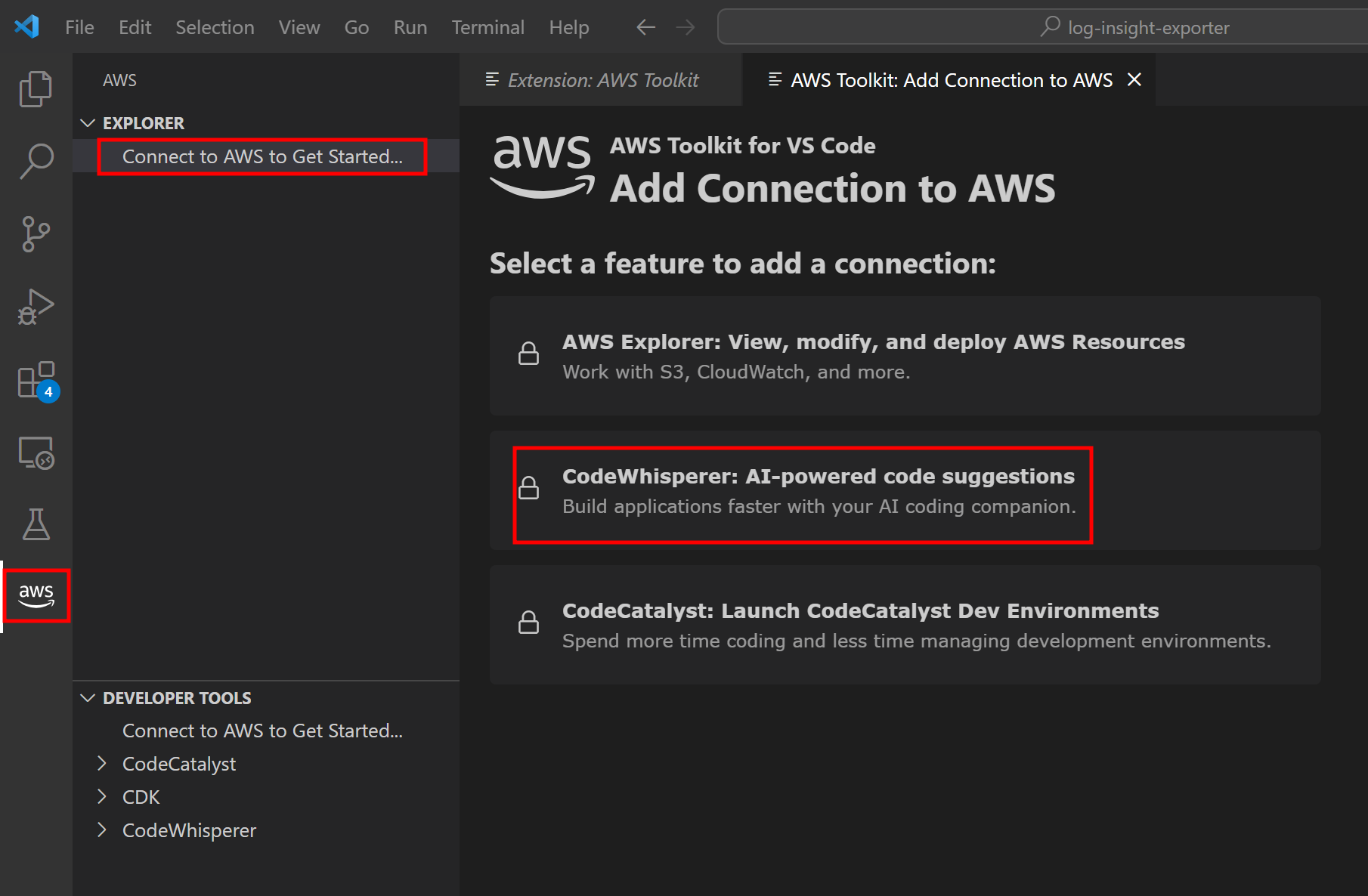Open the Selection menu
The image size is (1368, 896).
coord(215,28)
